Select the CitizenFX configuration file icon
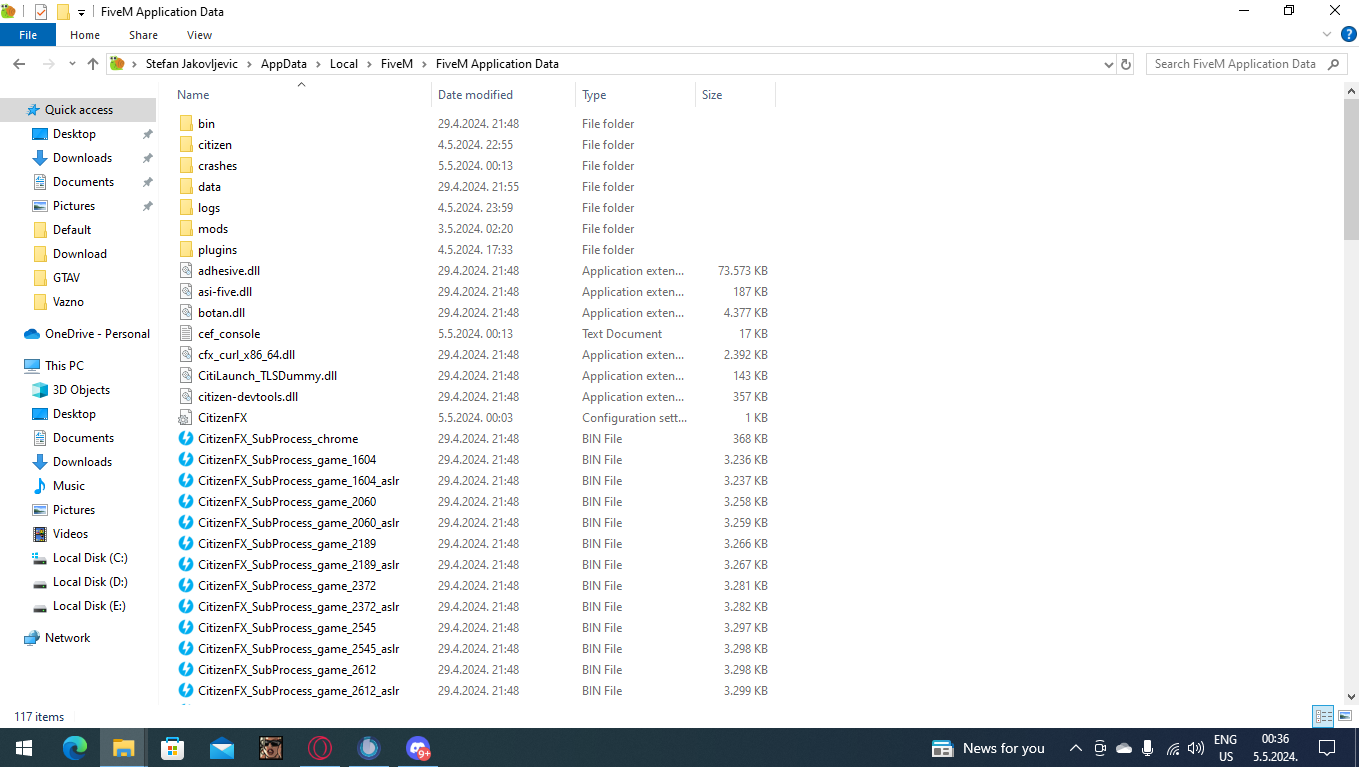 click(x=186, y=418)
